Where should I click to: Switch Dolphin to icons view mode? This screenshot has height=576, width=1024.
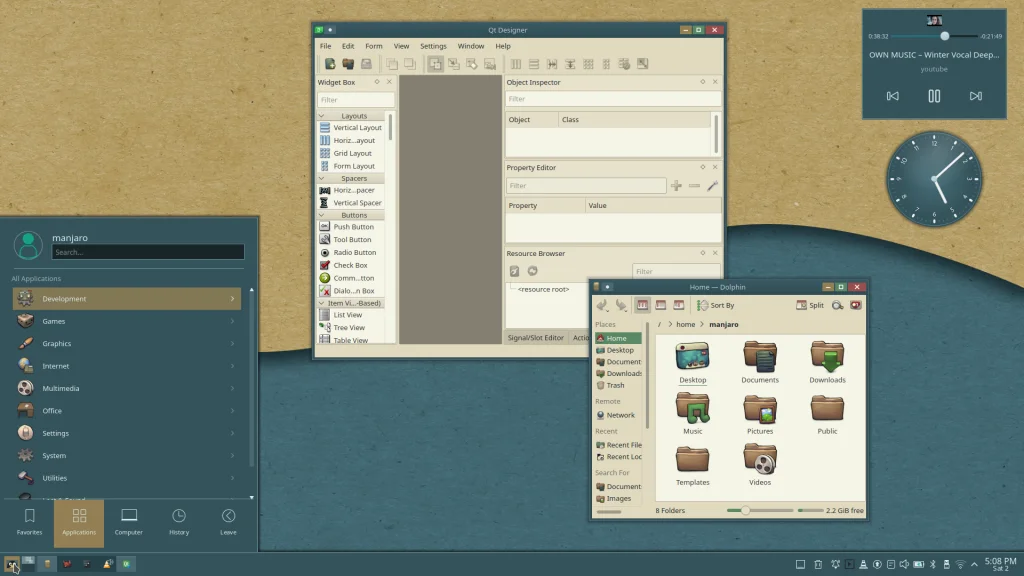click(x=643, y=305)
